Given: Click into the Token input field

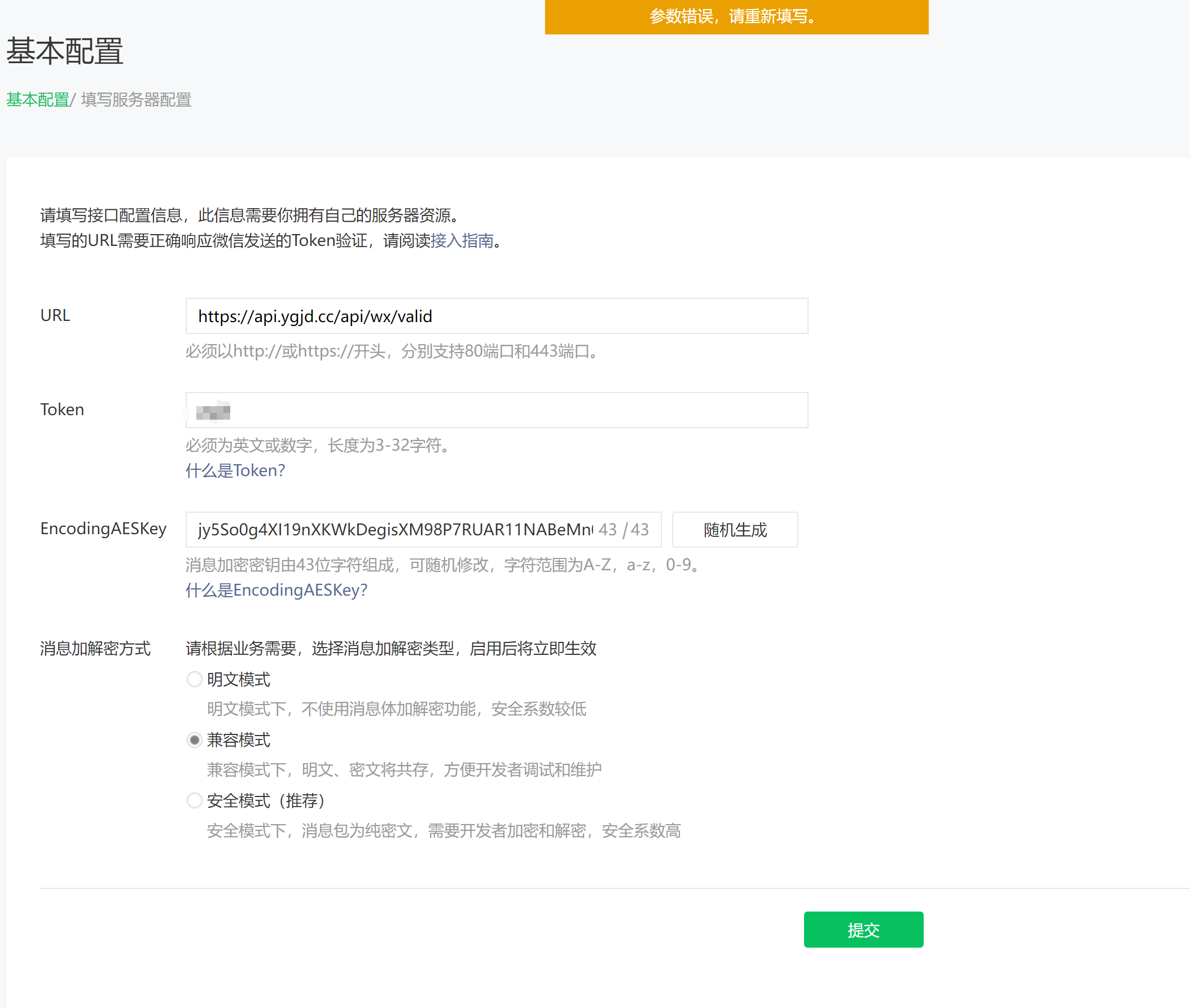Looking at the screenshot, I should coord(496,410).
